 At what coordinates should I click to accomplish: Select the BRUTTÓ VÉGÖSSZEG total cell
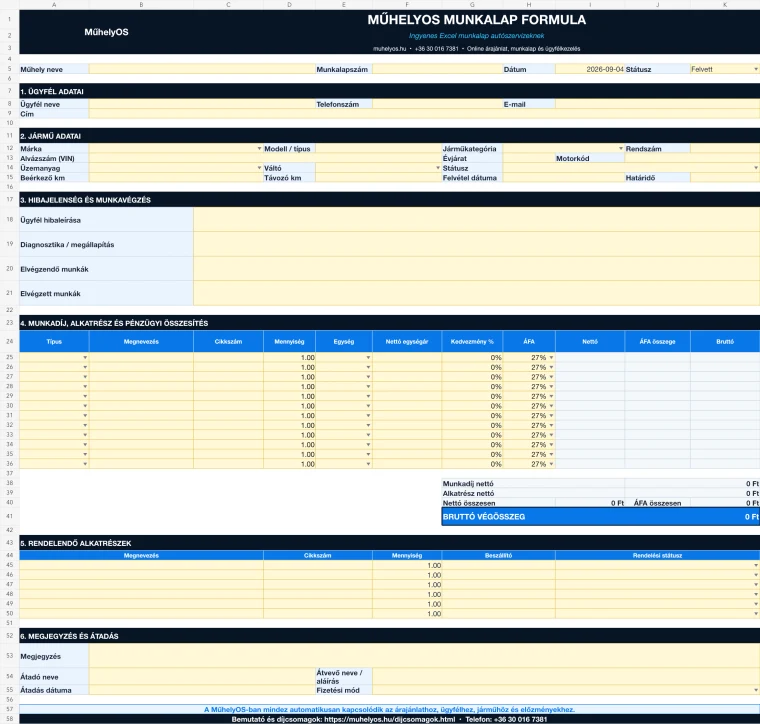coord(601,517)
